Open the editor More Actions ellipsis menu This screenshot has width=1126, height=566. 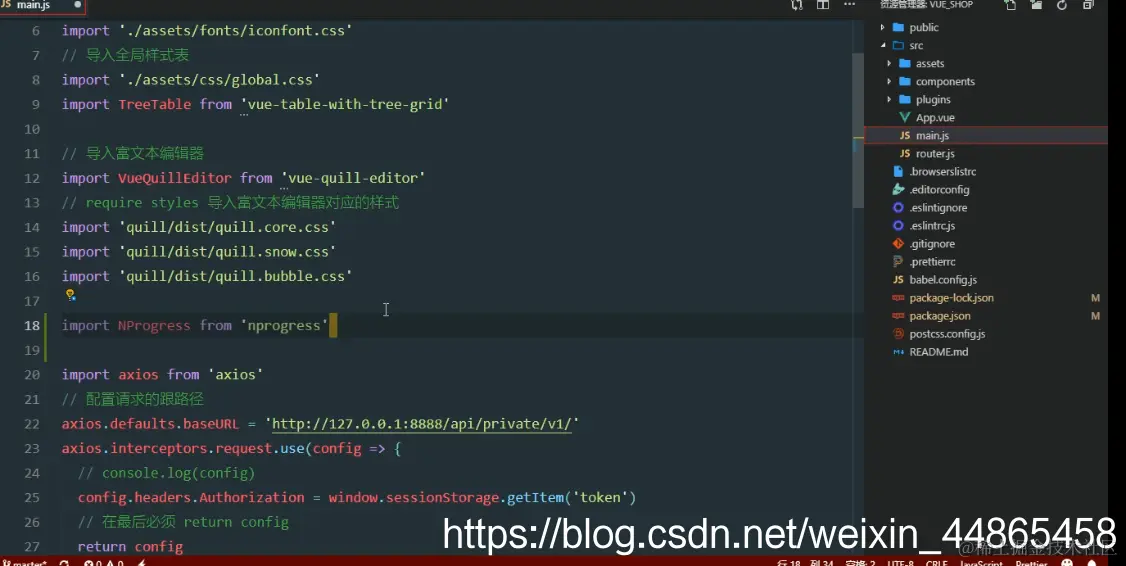click(x=850, y=4)
